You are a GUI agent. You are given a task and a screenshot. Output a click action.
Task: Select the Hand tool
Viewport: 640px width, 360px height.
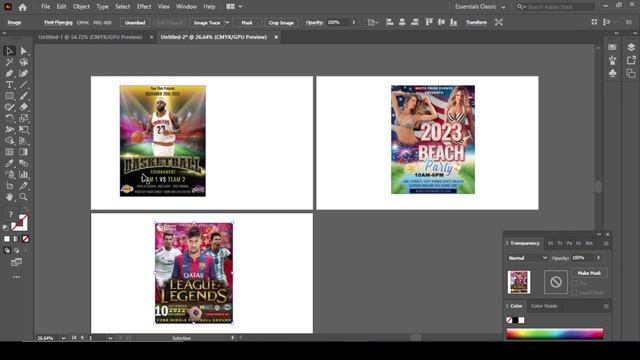tap(9, 197)
